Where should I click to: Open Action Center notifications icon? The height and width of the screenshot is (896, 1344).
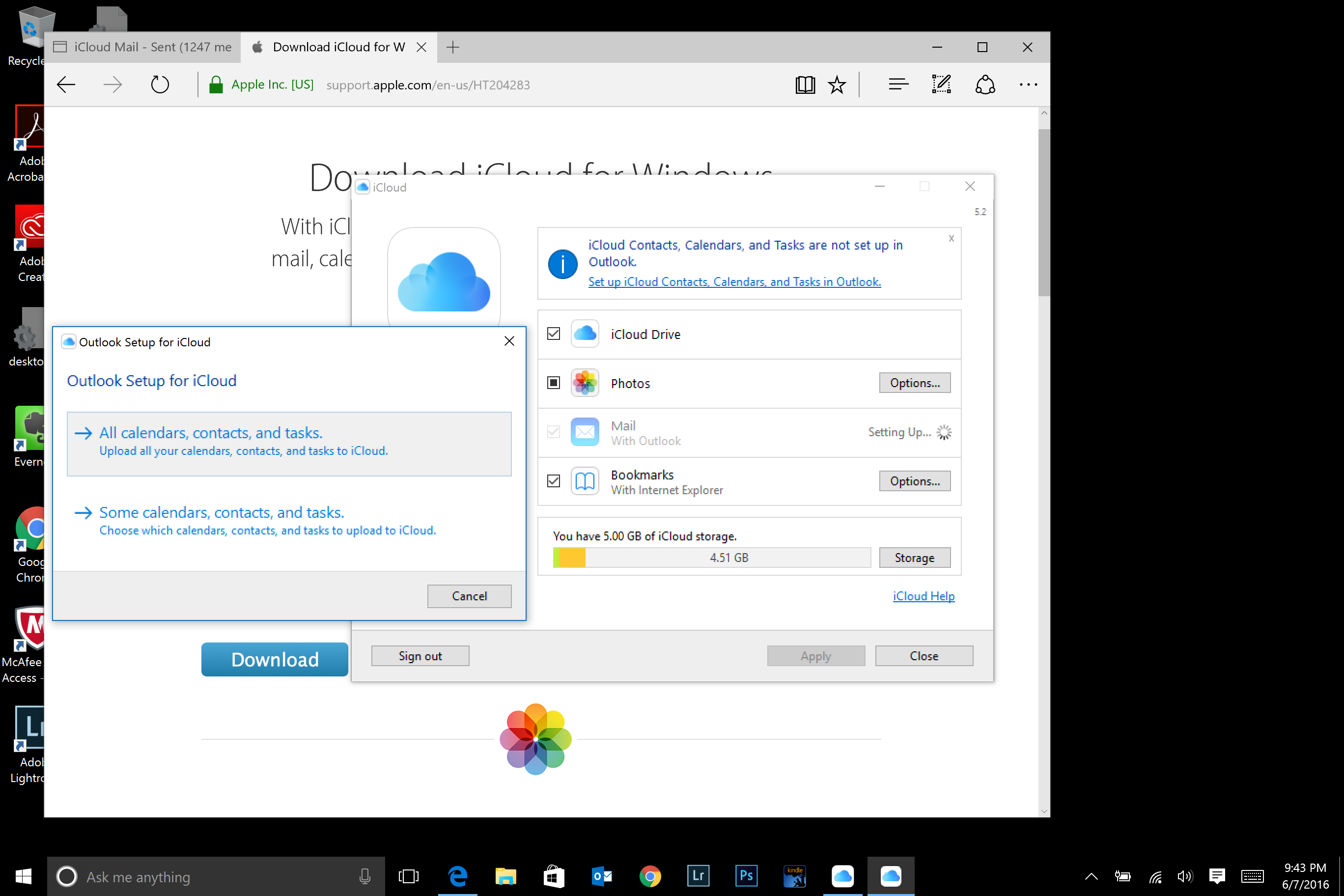[1217, 876]
